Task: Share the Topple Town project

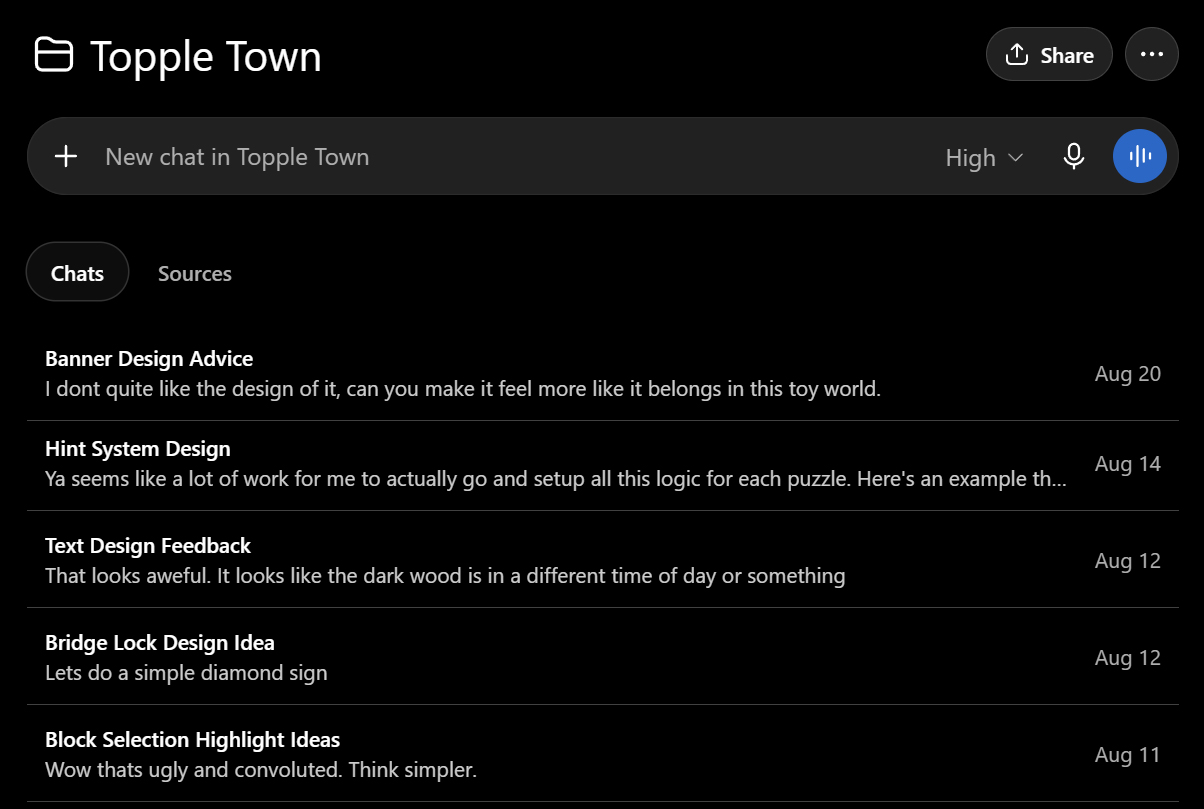Action: [1049, 54]
